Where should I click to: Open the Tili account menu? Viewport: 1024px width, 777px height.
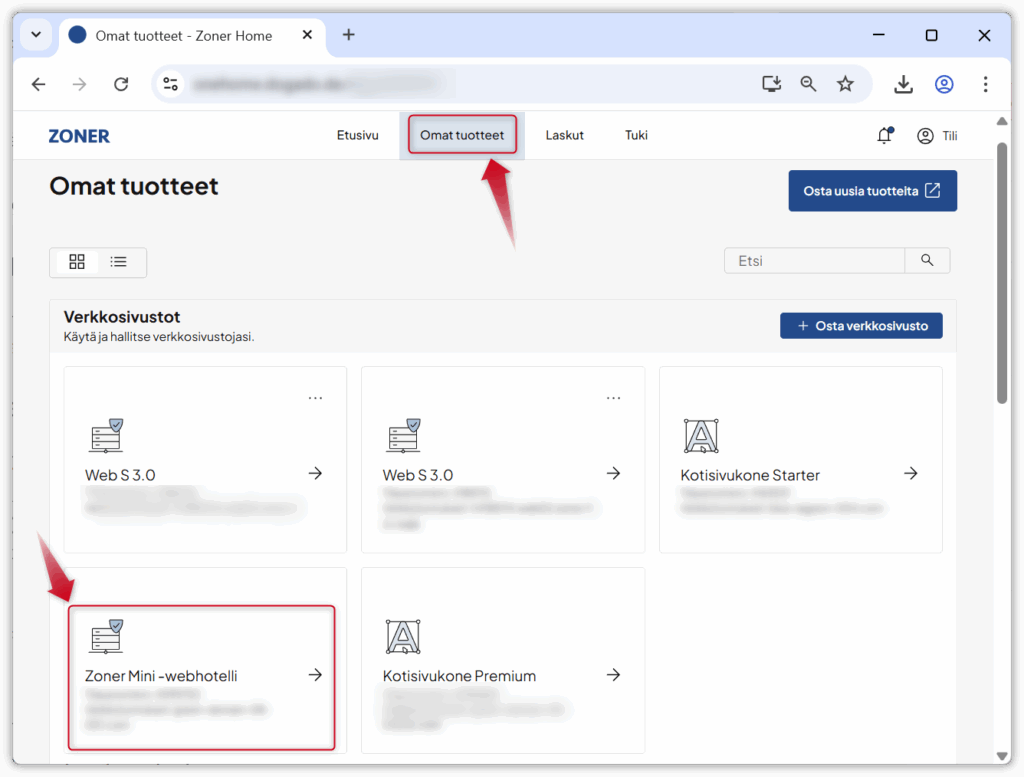(x=937, y=136)
